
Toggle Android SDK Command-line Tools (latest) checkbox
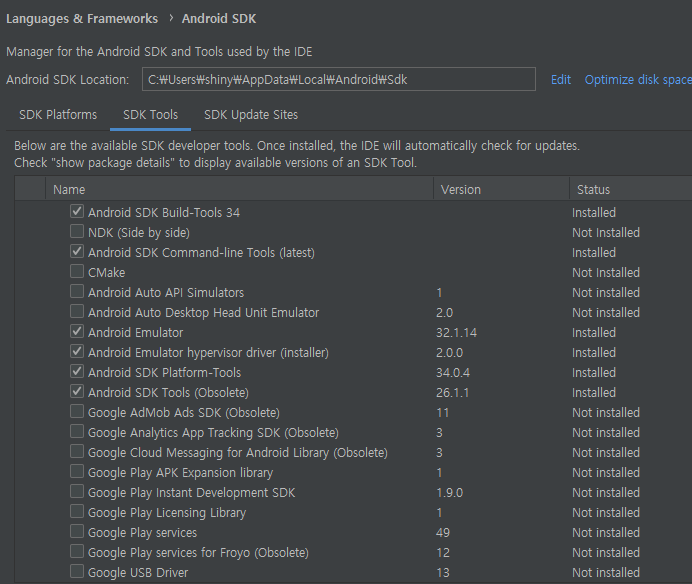[77, 251]
